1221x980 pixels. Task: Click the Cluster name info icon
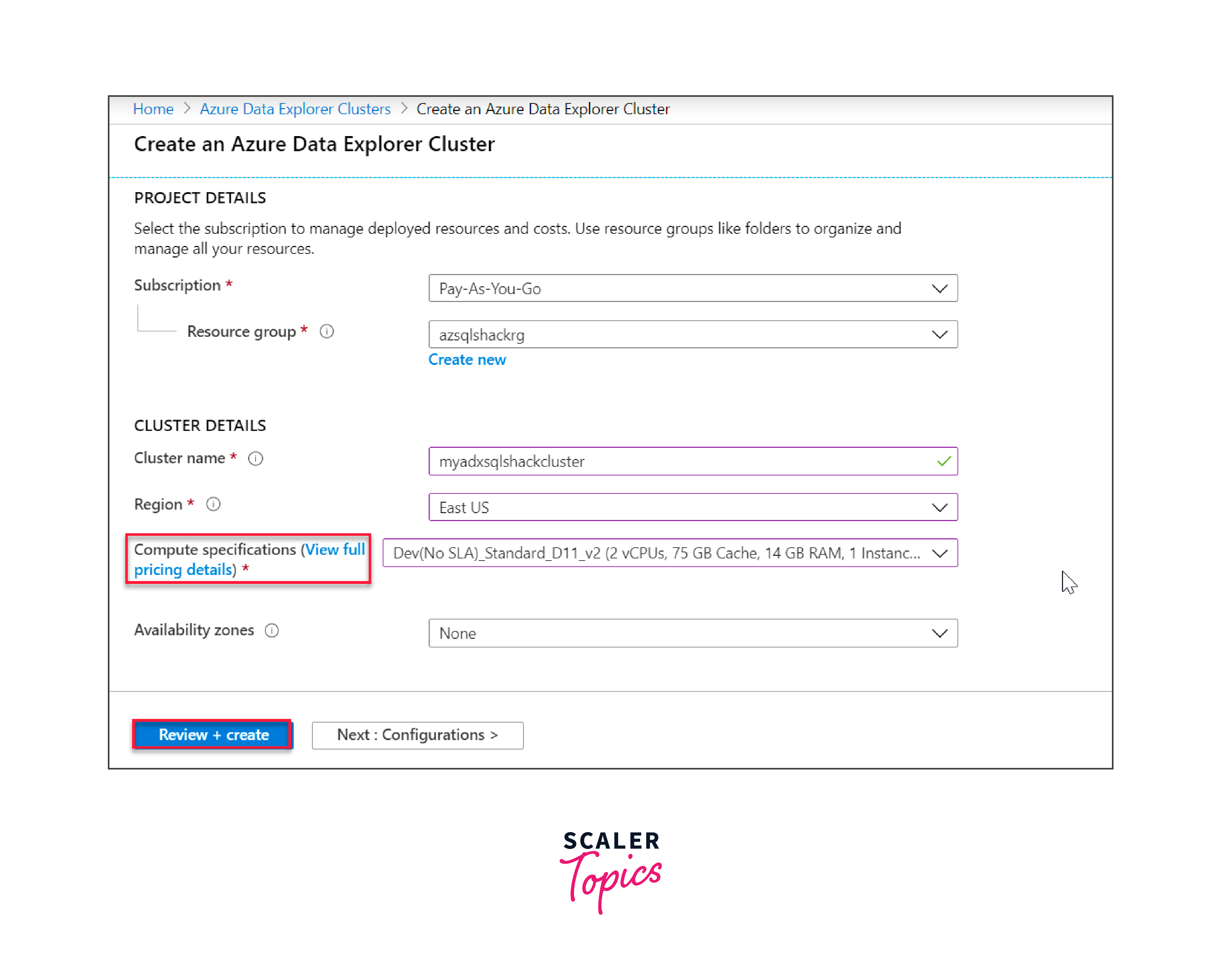[255, 458]
